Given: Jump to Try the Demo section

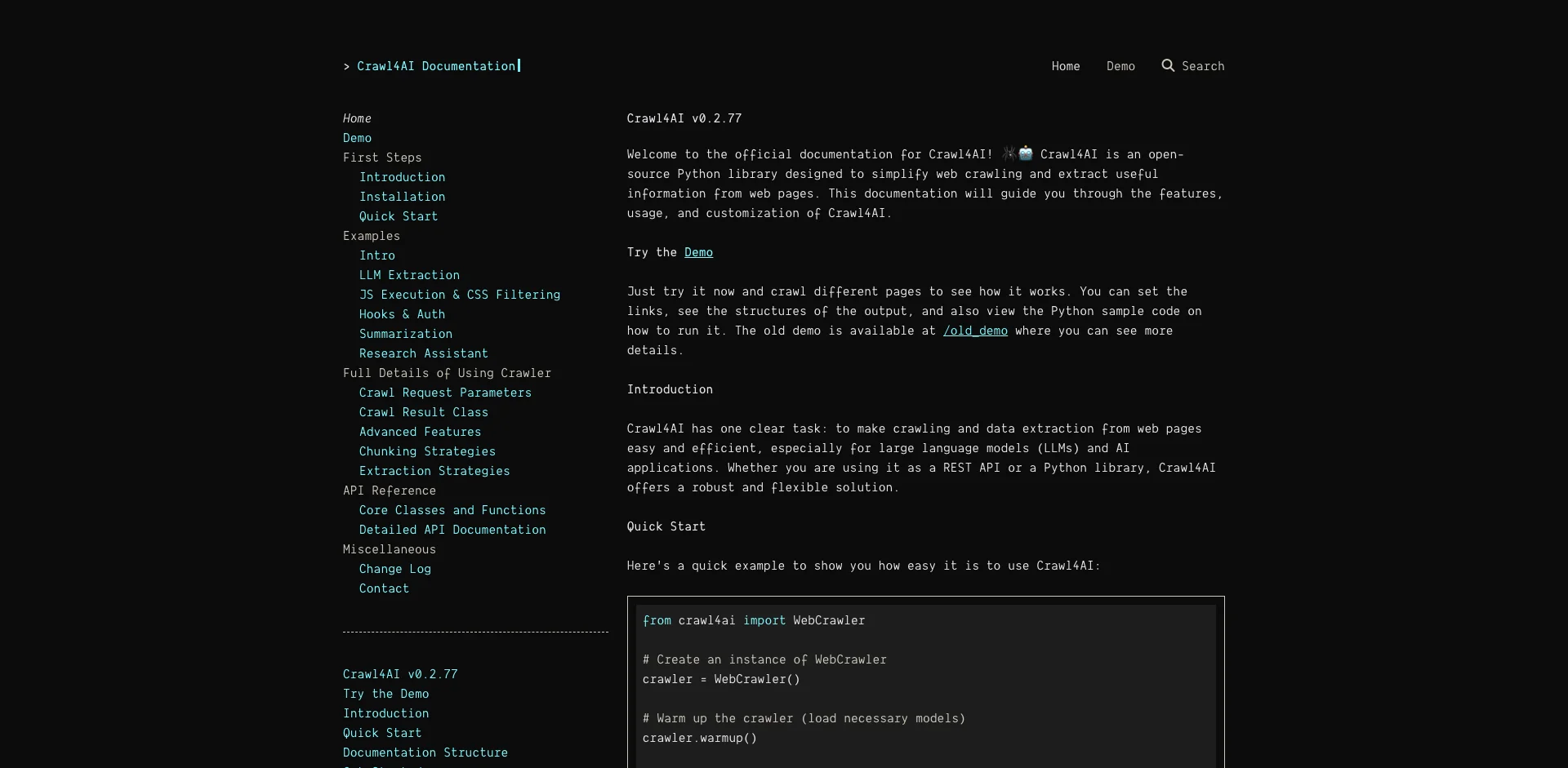Looking at the screenshot, I should click(385, 694).
